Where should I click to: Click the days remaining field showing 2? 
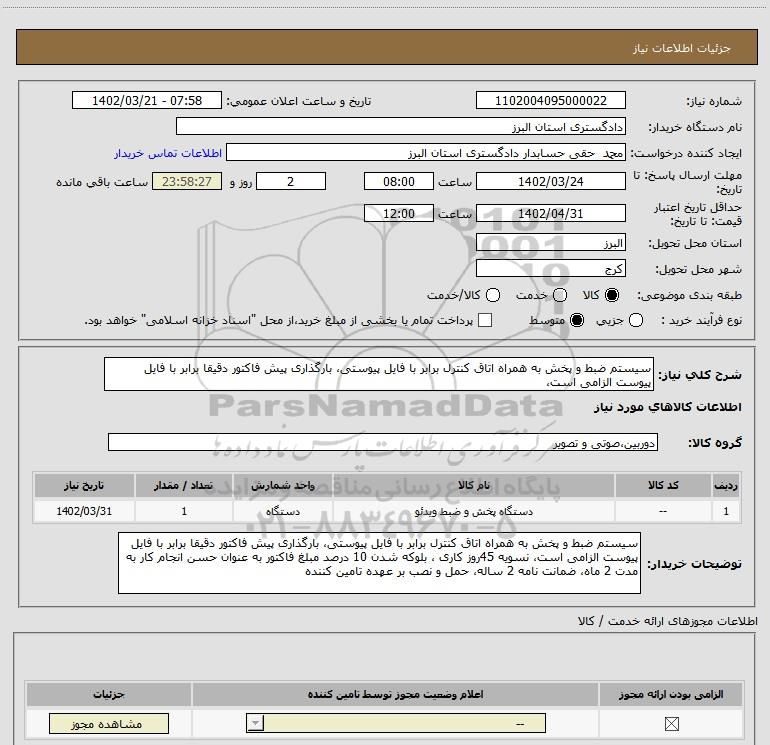(291, 182)
